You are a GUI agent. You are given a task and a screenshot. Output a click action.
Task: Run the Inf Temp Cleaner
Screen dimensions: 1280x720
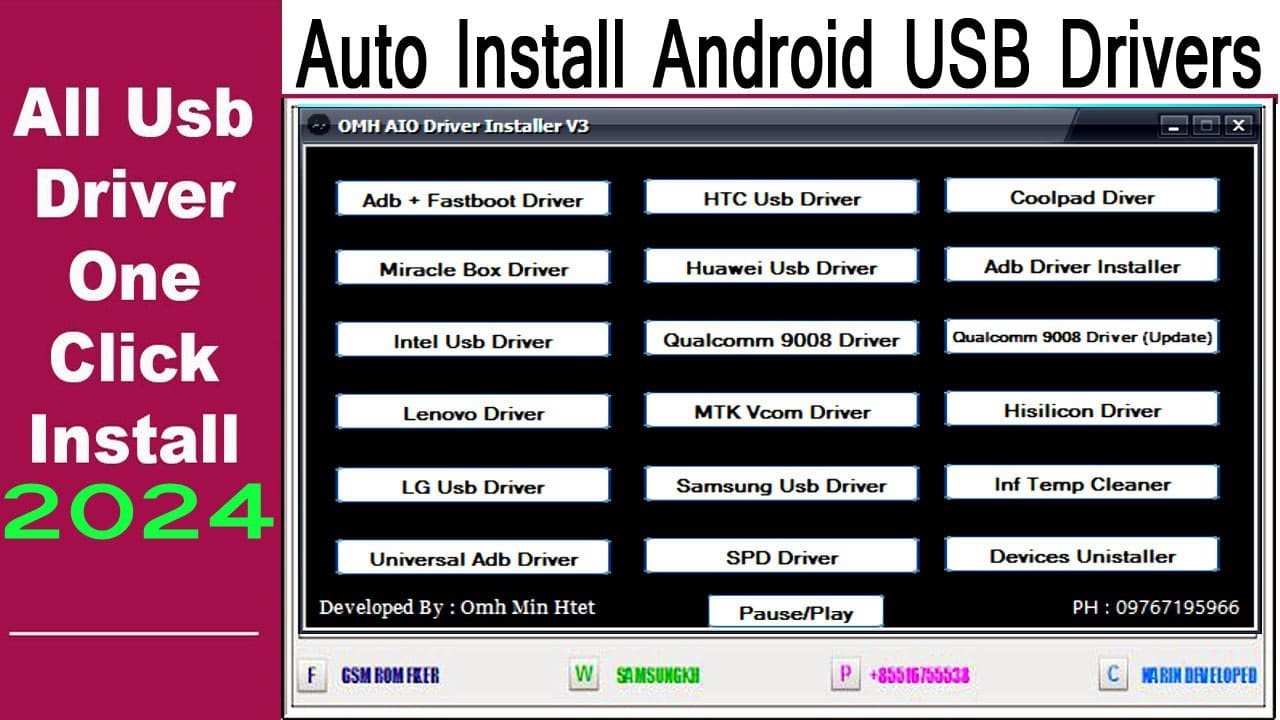pos(1082,483)
